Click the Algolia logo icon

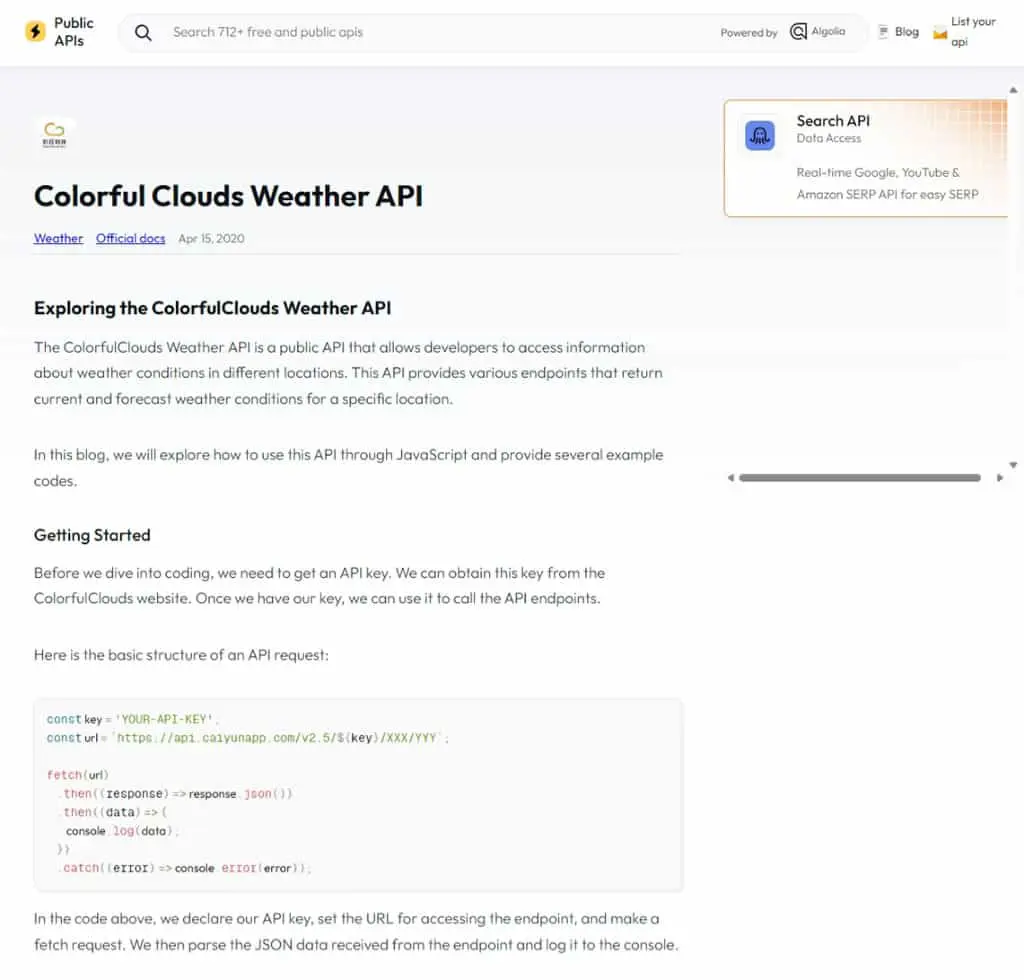tap(798, 31)
